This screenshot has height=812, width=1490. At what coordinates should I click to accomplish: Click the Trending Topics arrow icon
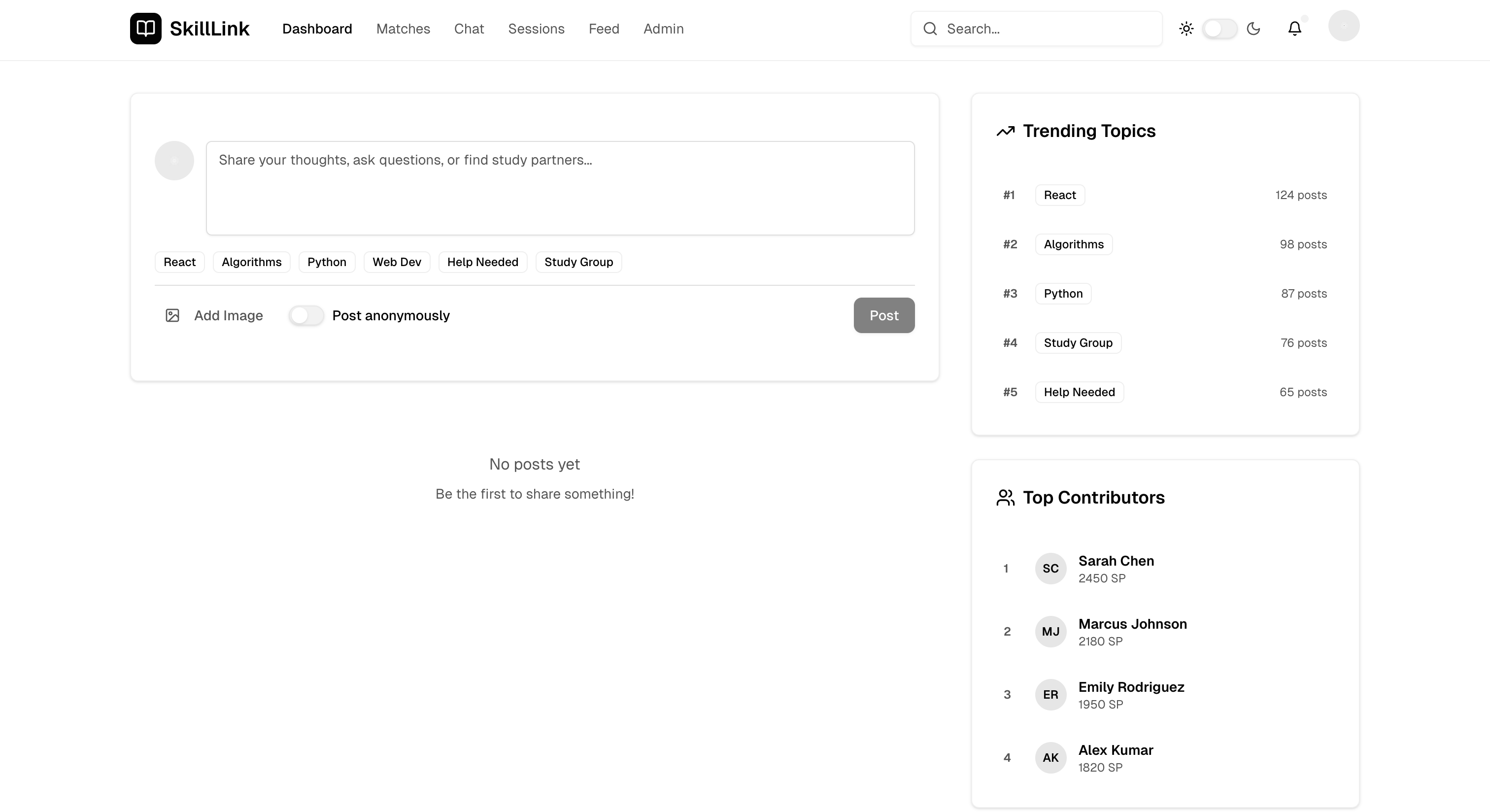(1006, 131)
